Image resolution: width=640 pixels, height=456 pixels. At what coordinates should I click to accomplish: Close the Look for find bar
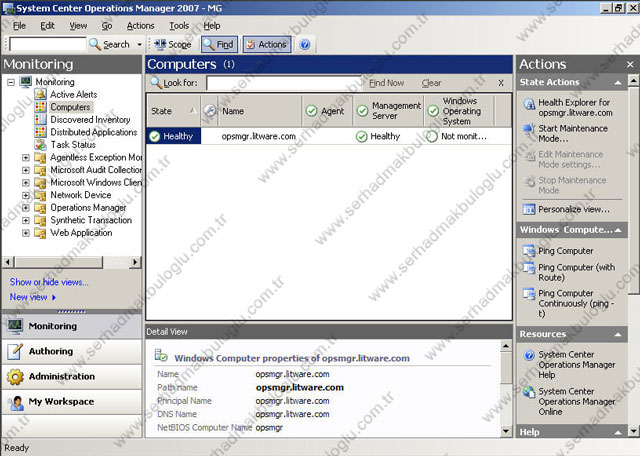pyautogui.click(x=501, y=83)
